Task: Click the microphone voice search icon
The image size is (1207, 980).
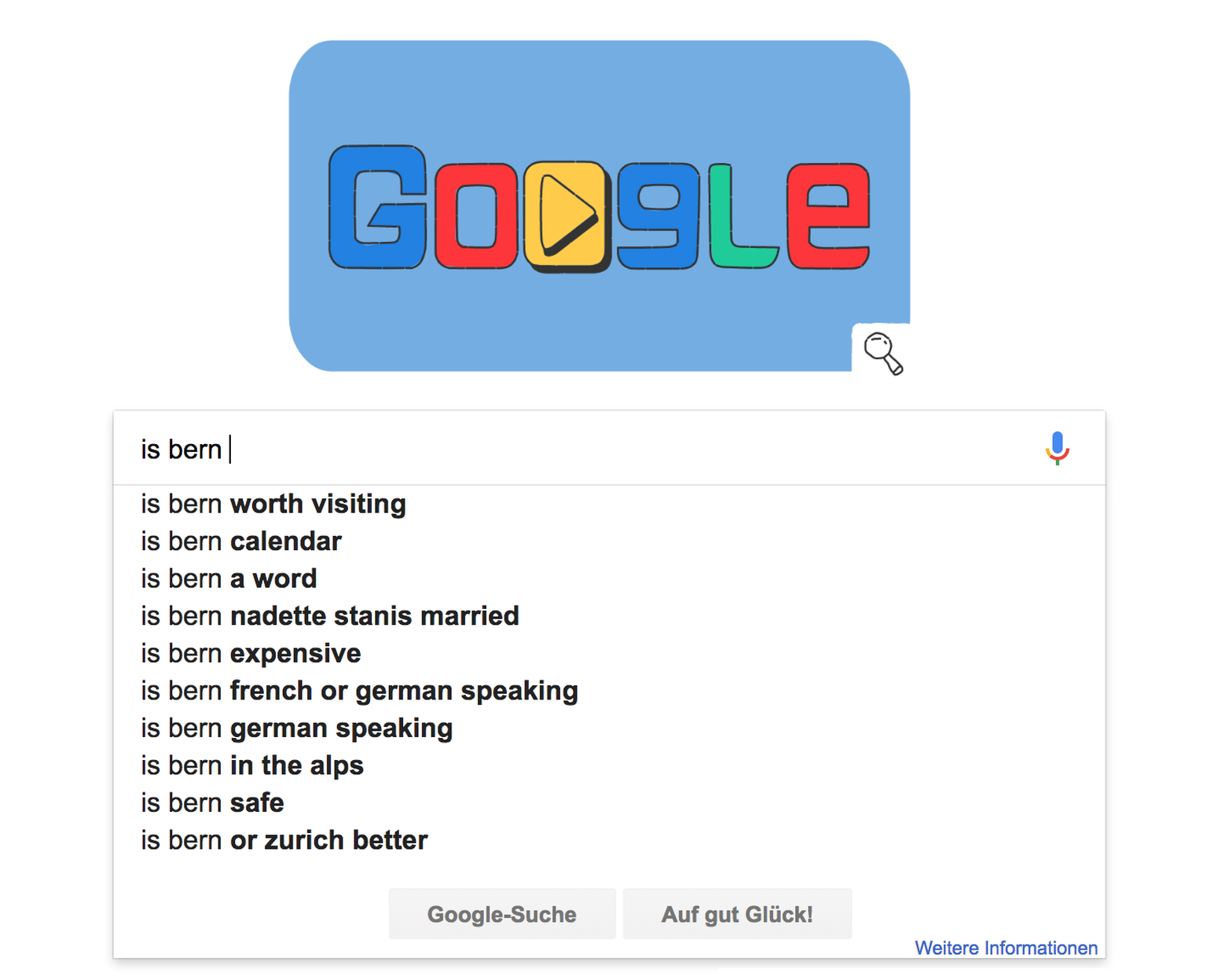Action: [1057, 448]
